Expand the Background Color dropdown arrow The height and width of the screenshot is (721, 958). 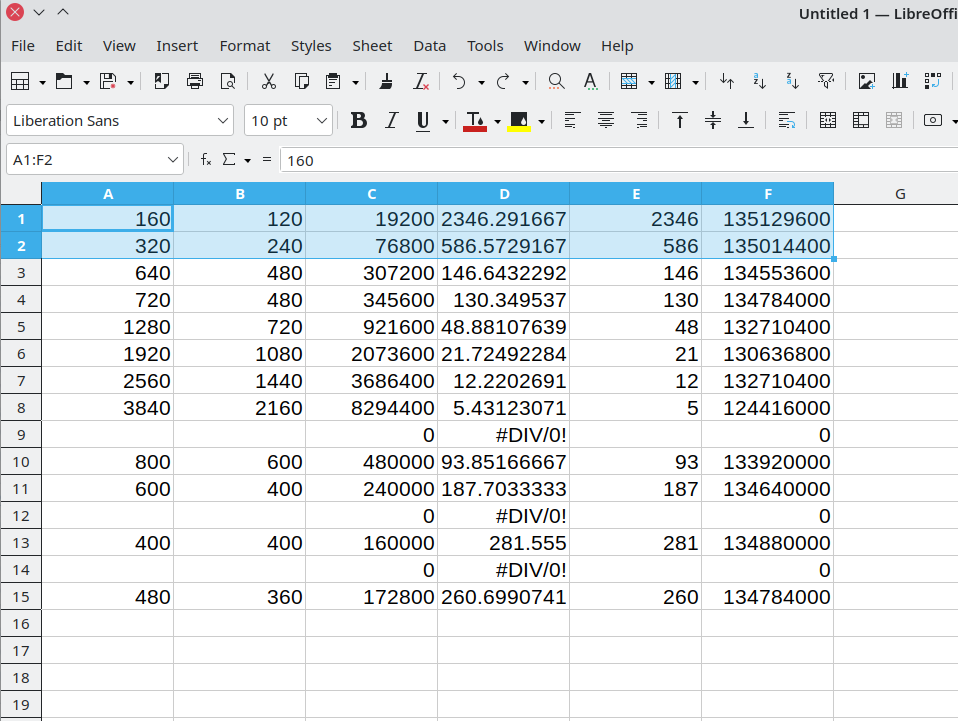[541, 121]
